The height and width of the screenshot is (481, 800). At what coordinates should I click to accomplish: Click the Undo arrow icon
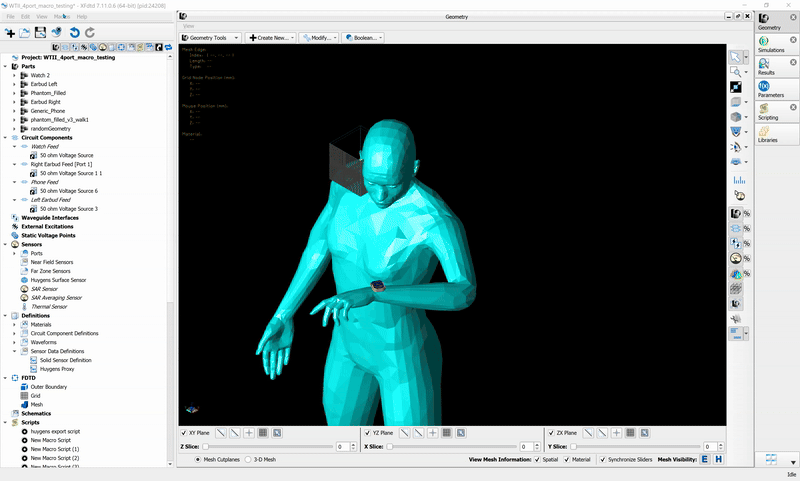pos(74,33)
